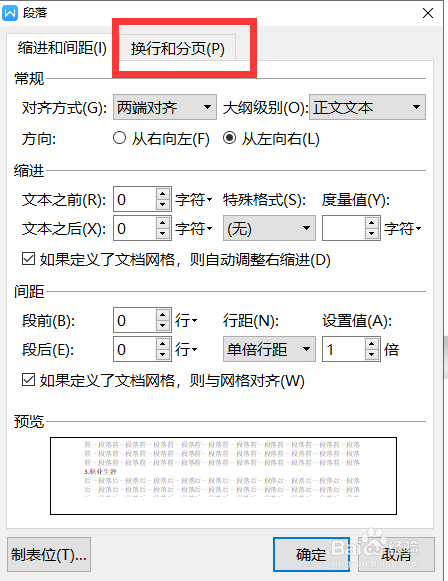This screenshot has height=581, width=448.
Task: Decrease the 段前 spacing with down arrow
Action: [163, 326]
